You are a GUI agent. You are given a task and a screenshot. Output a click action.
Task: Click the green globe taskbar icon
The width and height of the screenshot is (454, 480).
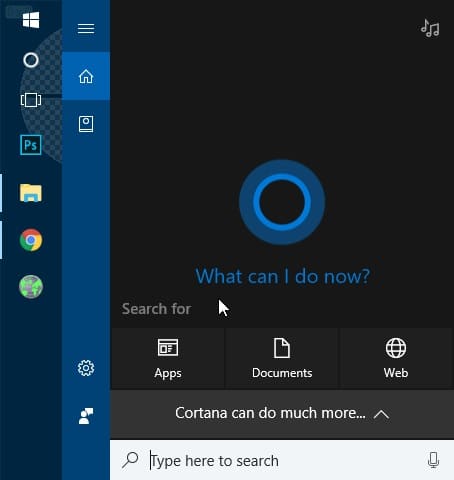(31, 286)
